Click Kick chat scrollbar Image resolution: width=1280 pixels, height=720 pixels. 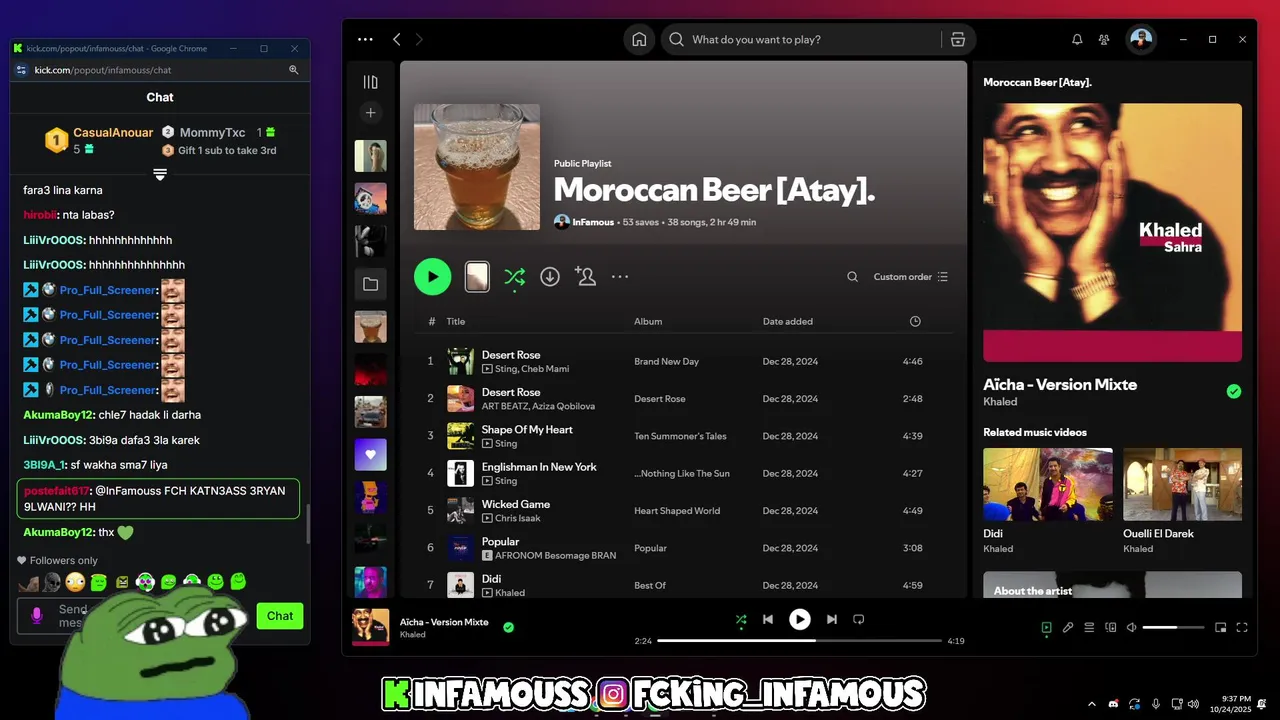click(x=307, y=523)
